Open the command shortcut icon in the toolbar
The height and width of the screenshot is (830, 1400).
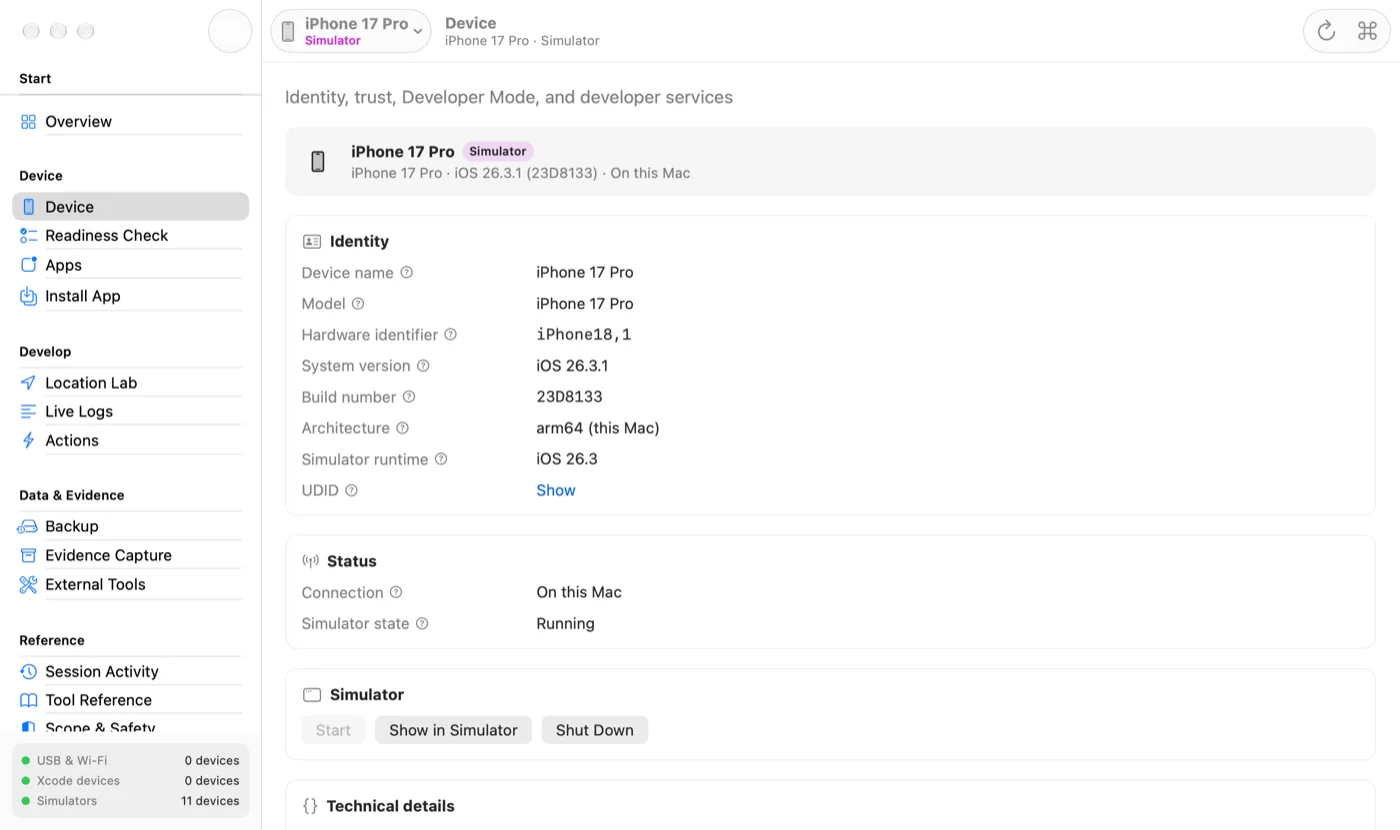pyautogui.click(x=1367, y=31)
